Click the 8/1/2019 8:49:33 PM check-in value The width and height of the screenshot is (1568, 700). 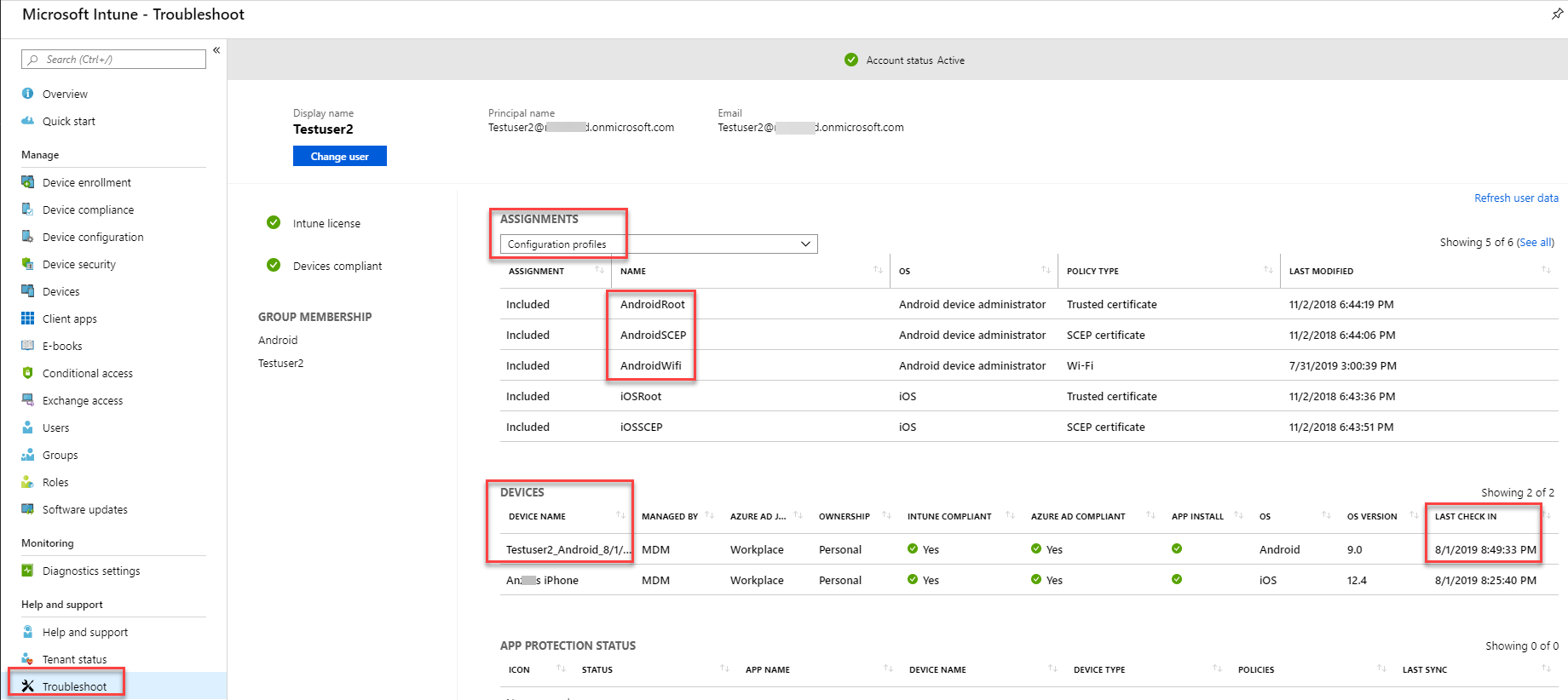(x=1485, y=549)
